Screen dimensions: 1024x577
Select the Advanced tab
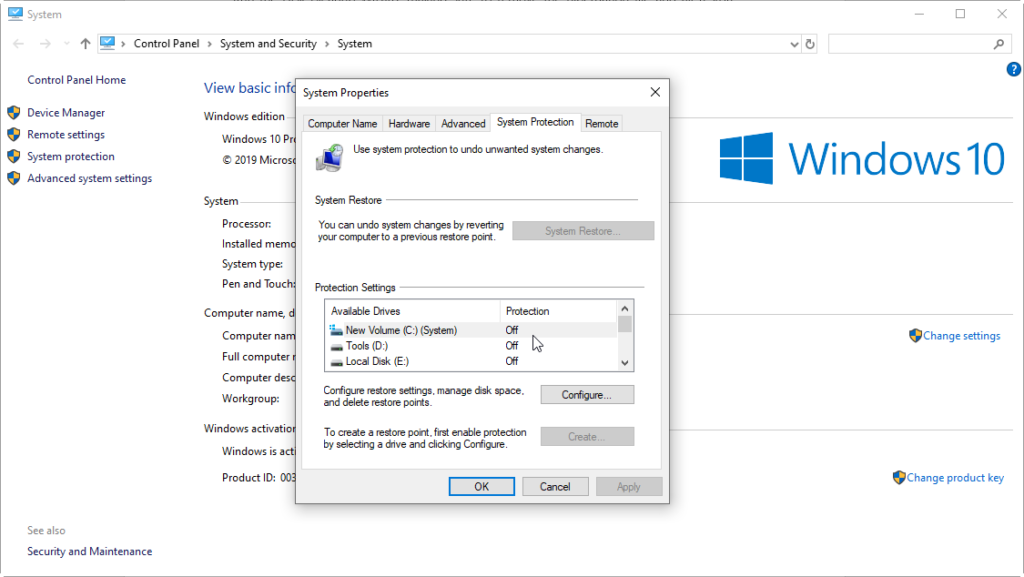[463, 124]
